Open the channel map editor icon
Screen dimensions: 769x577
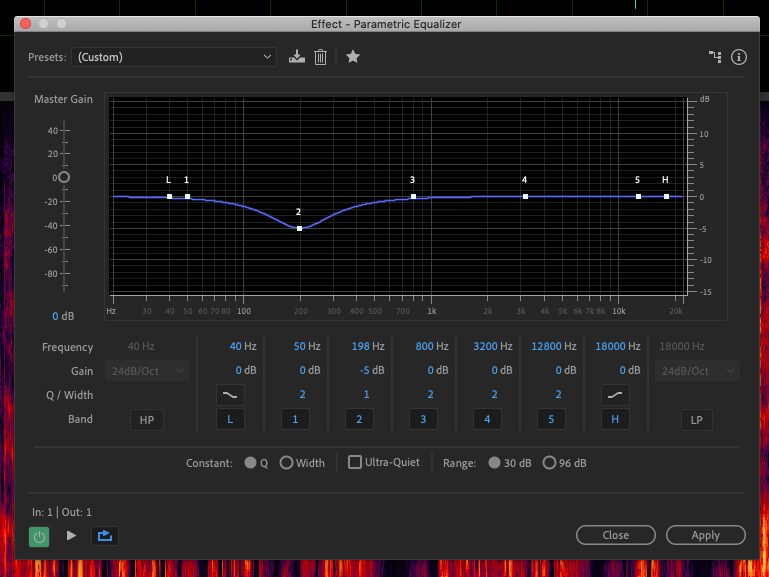coord(715,57)
